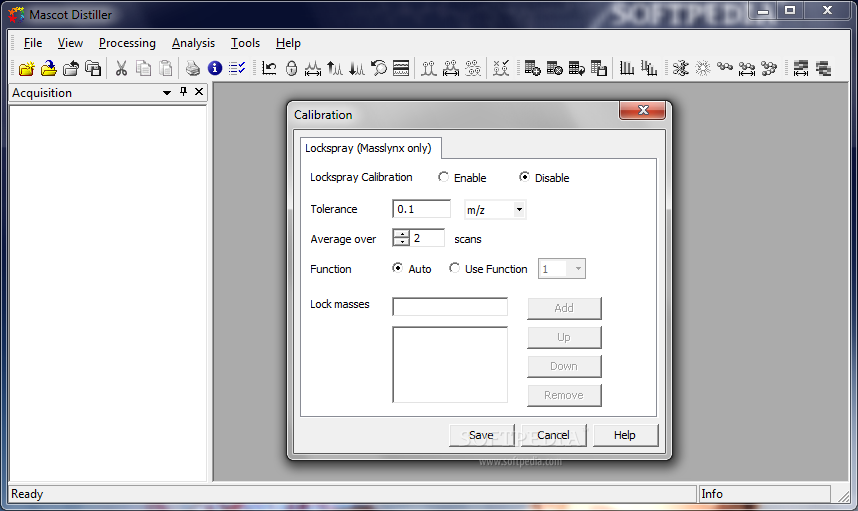The height and width of the screenshot is (511, 858).
Task: Click the padlock lock icon
Action: click(x=292, y=68)
